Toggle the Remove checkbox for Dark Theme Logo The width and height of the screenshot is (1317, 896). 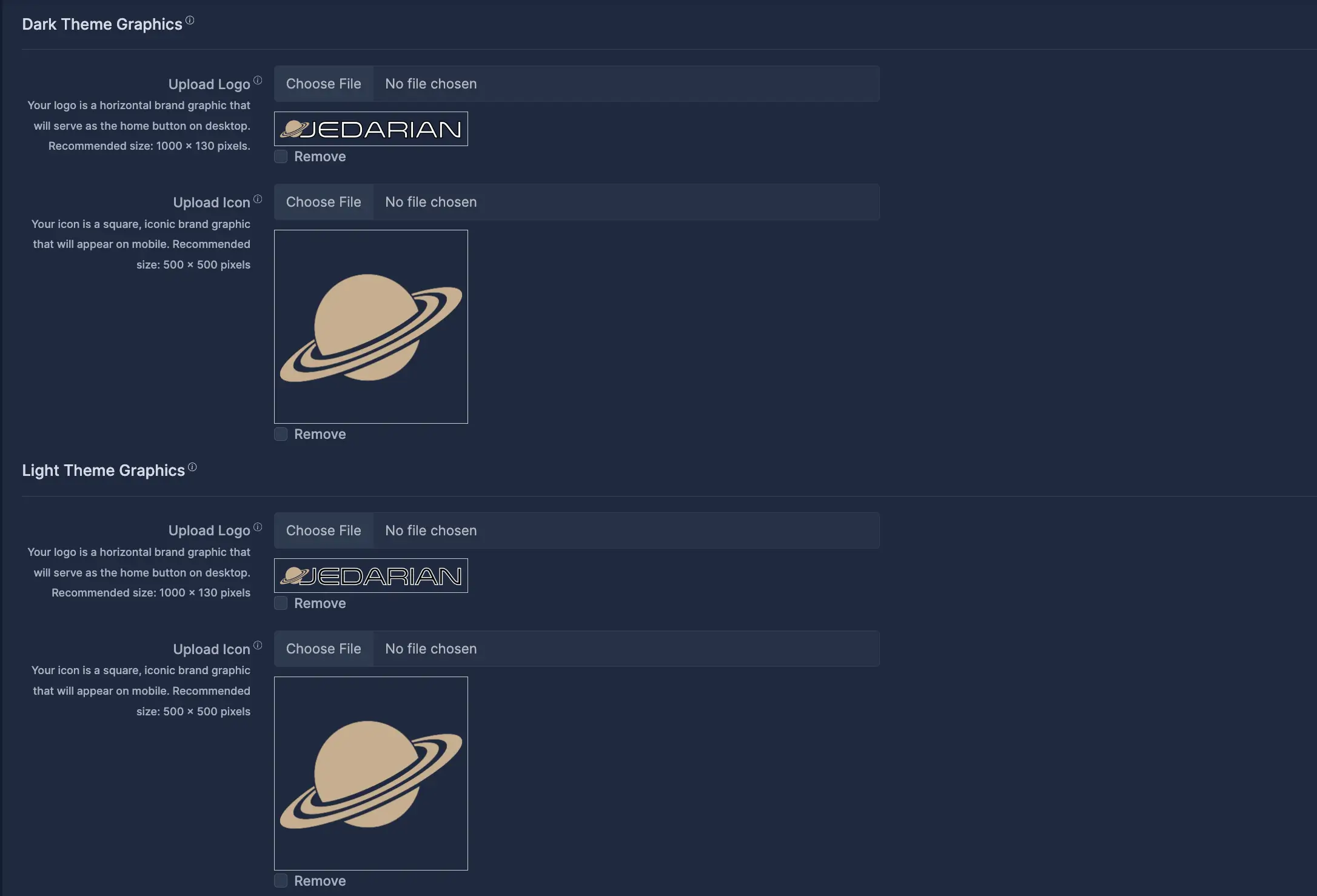280,156
